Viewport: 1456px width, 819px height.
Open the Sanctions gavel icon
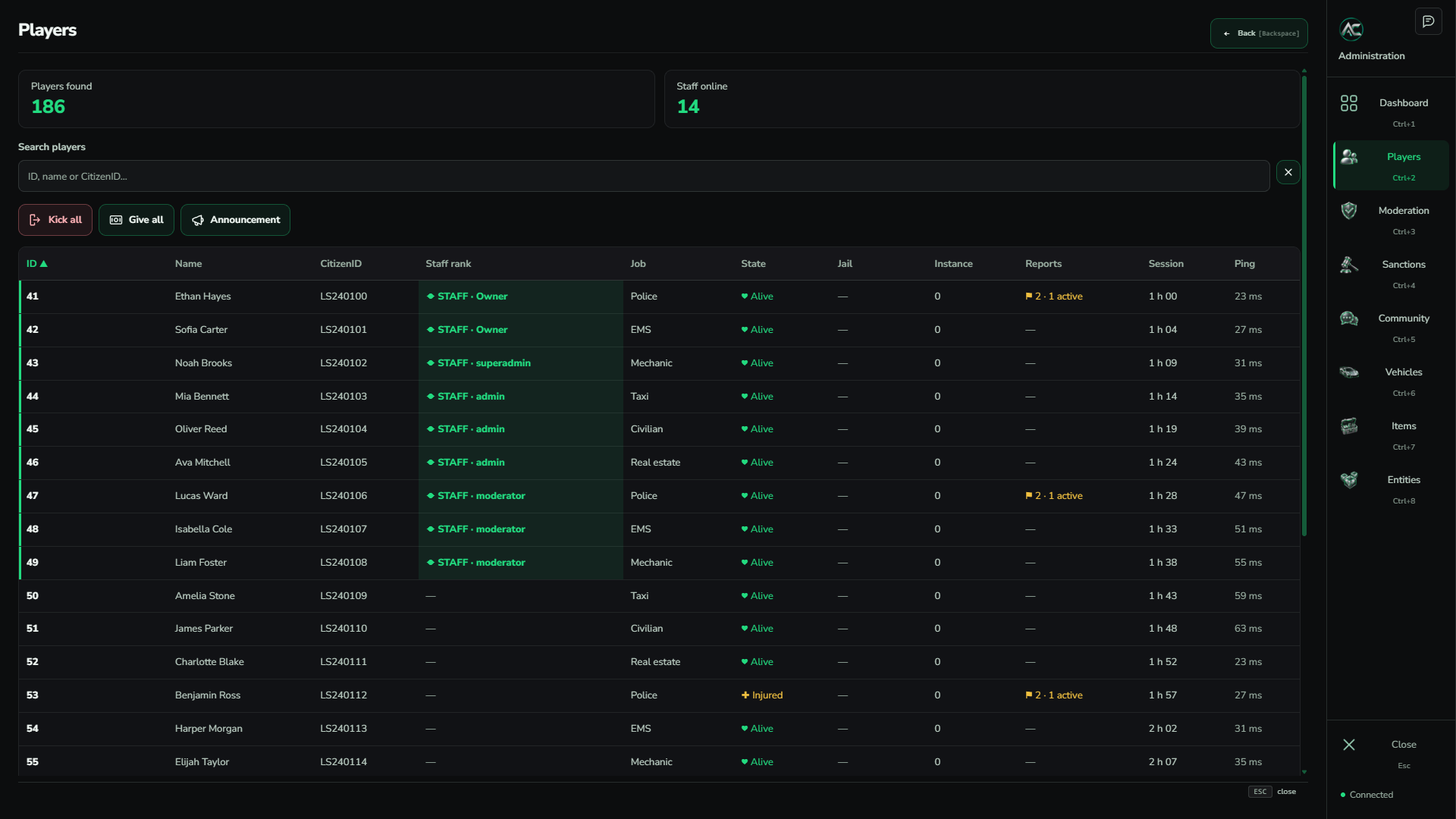[1348, 265]
